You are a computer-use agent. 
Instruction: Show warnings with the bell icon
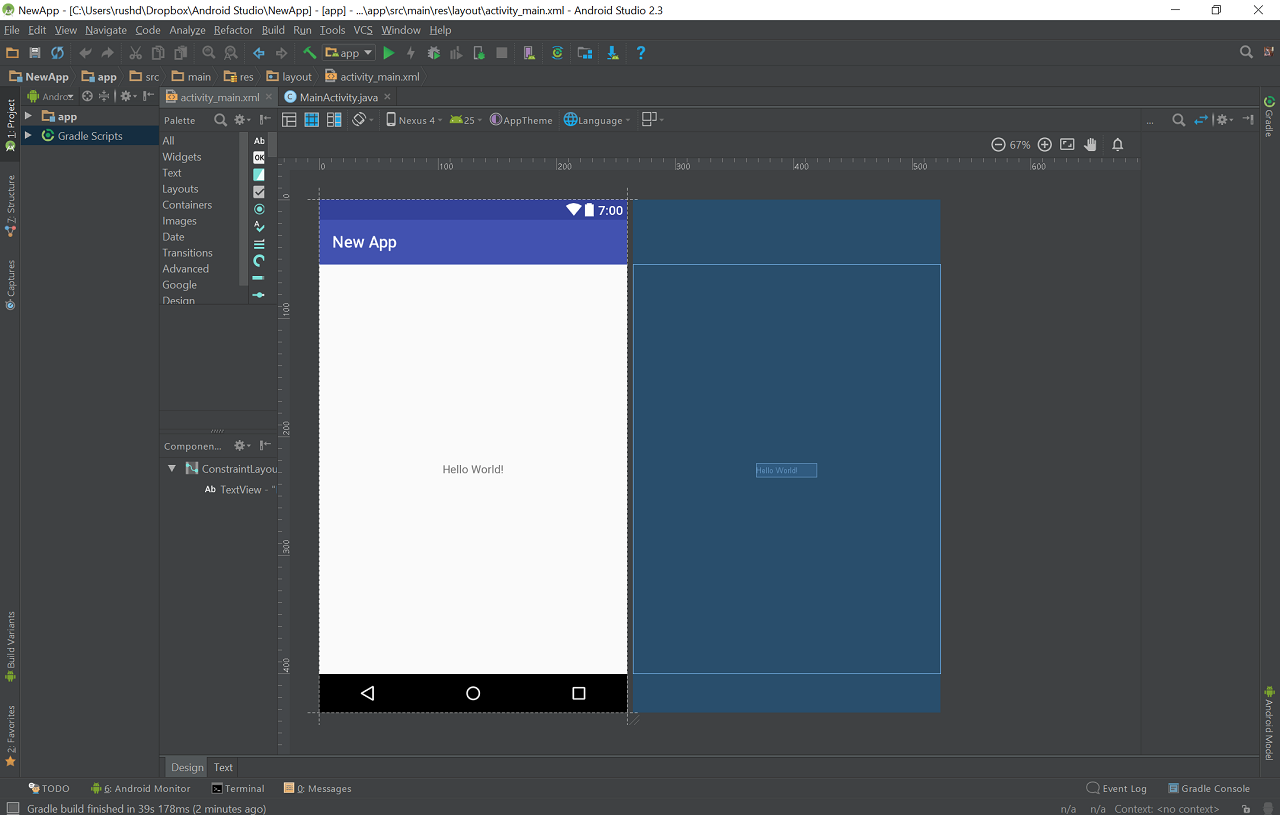point(1118,145)
